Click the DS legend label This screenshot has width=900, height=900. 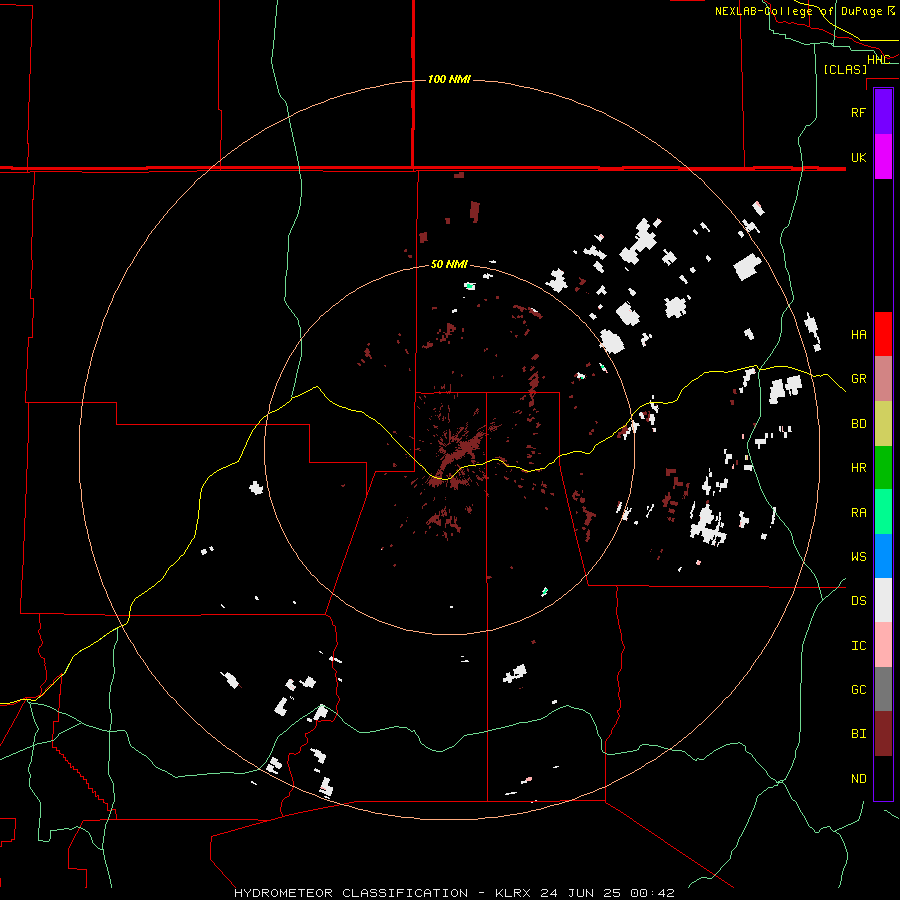(858, 600)
